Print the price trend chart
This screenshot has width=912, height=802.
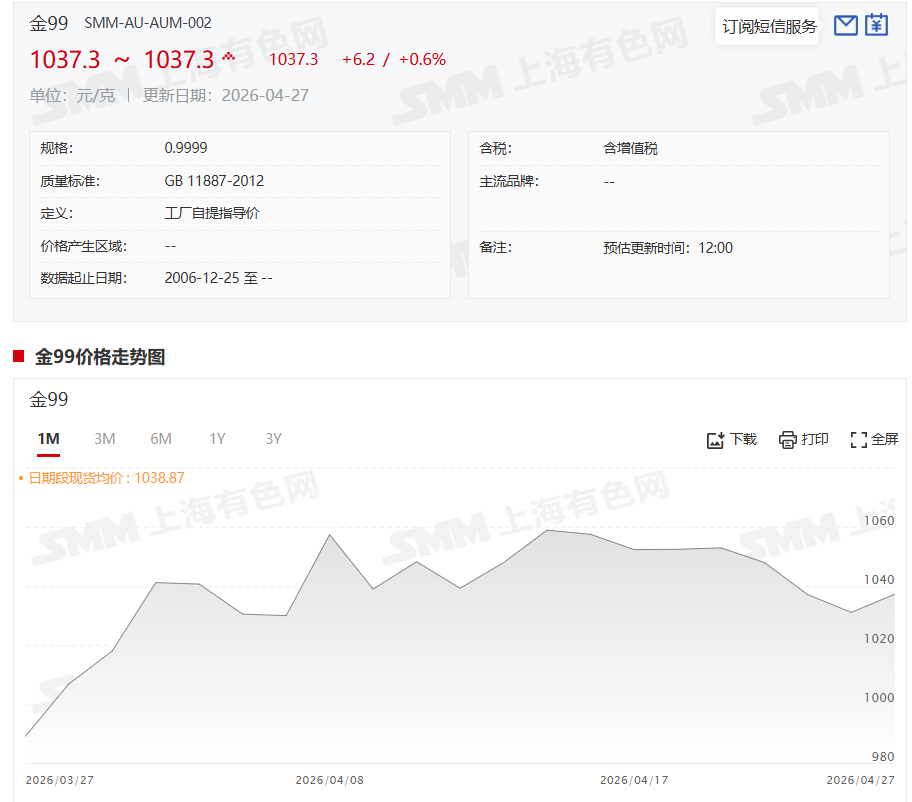click(x=804, y=439)
